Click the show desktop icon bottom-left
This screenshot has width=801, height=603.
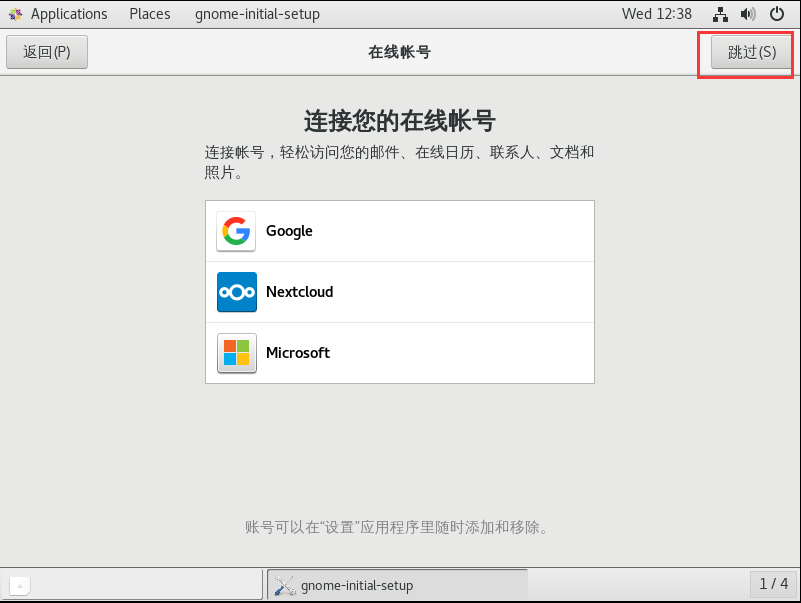pos(19,585)
